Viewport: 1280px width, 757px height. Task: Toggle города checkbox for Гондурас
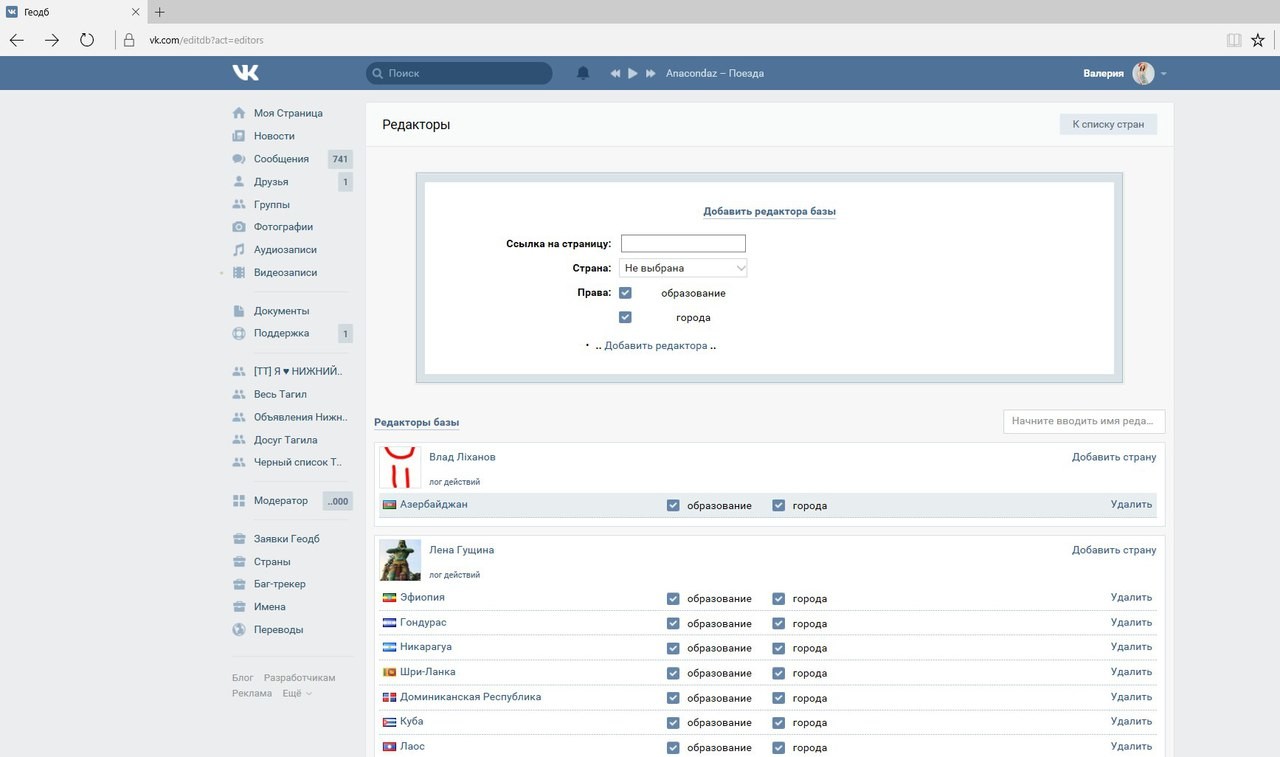(779, 623)
